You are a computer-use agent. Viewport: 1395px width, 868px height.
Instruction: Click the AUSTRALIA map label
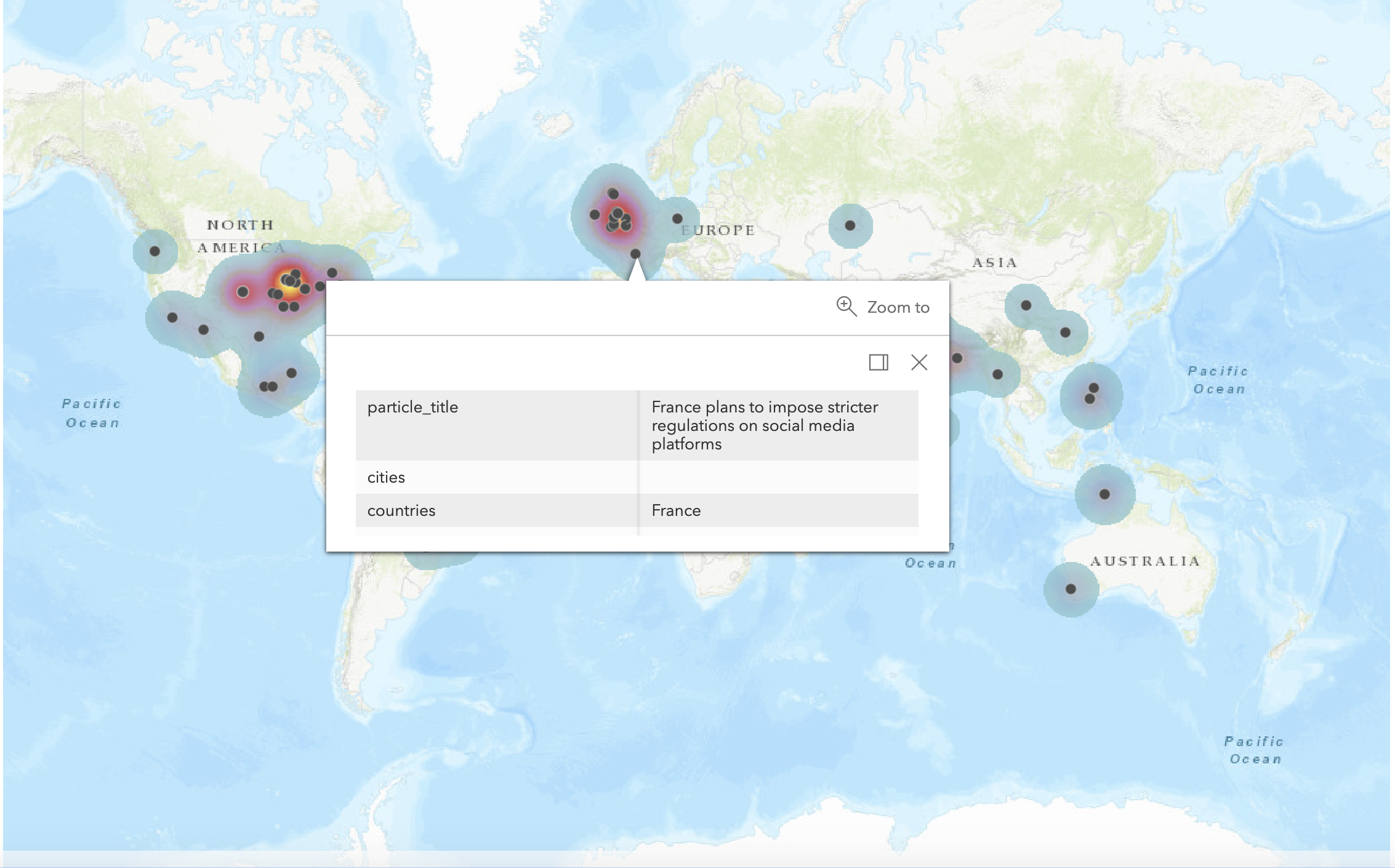pyautogui.click(x=1144, y=561)
